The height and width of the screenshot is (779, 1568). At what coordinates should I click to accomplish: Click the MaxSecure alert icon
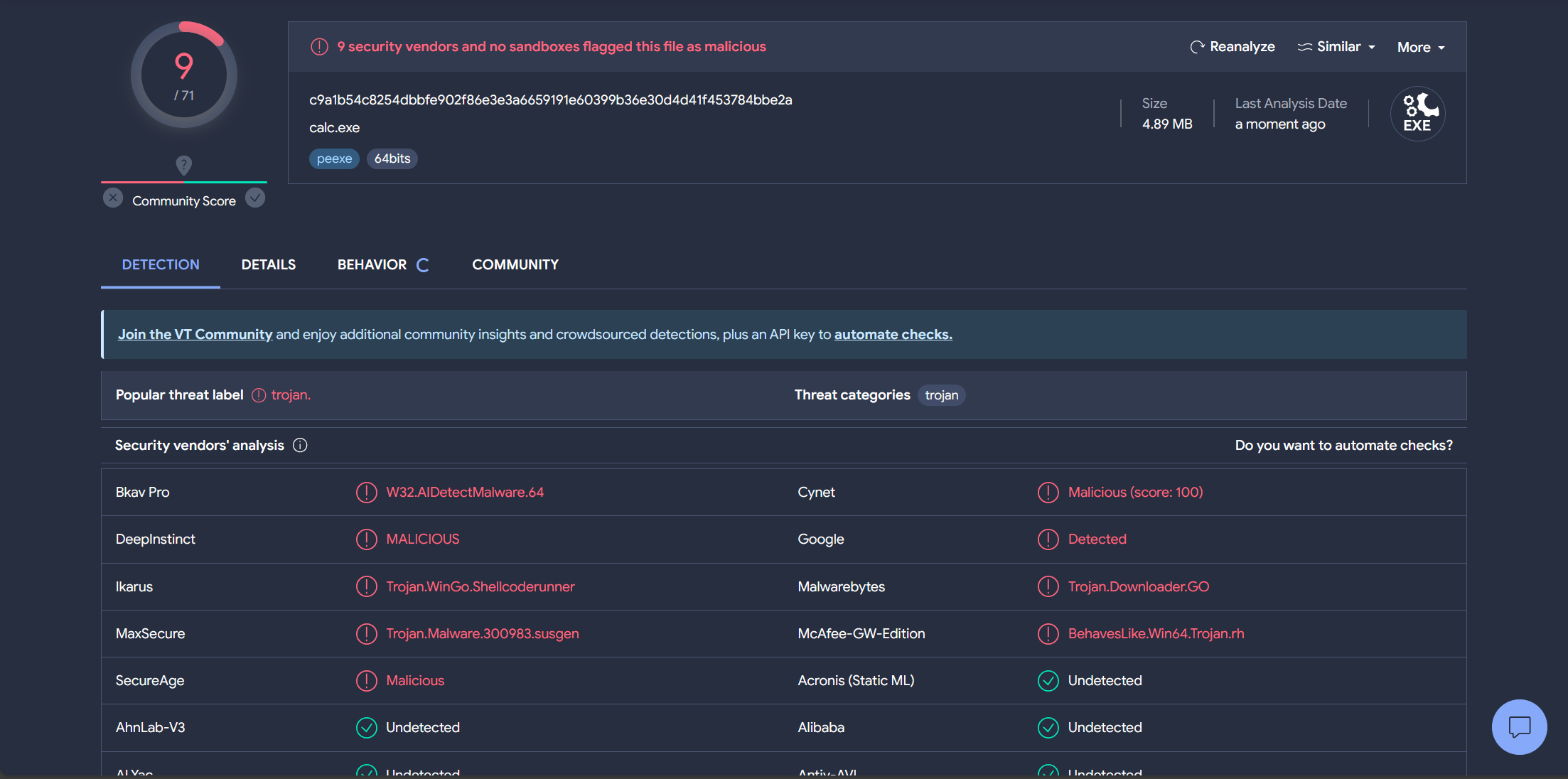tap(366, 633)
